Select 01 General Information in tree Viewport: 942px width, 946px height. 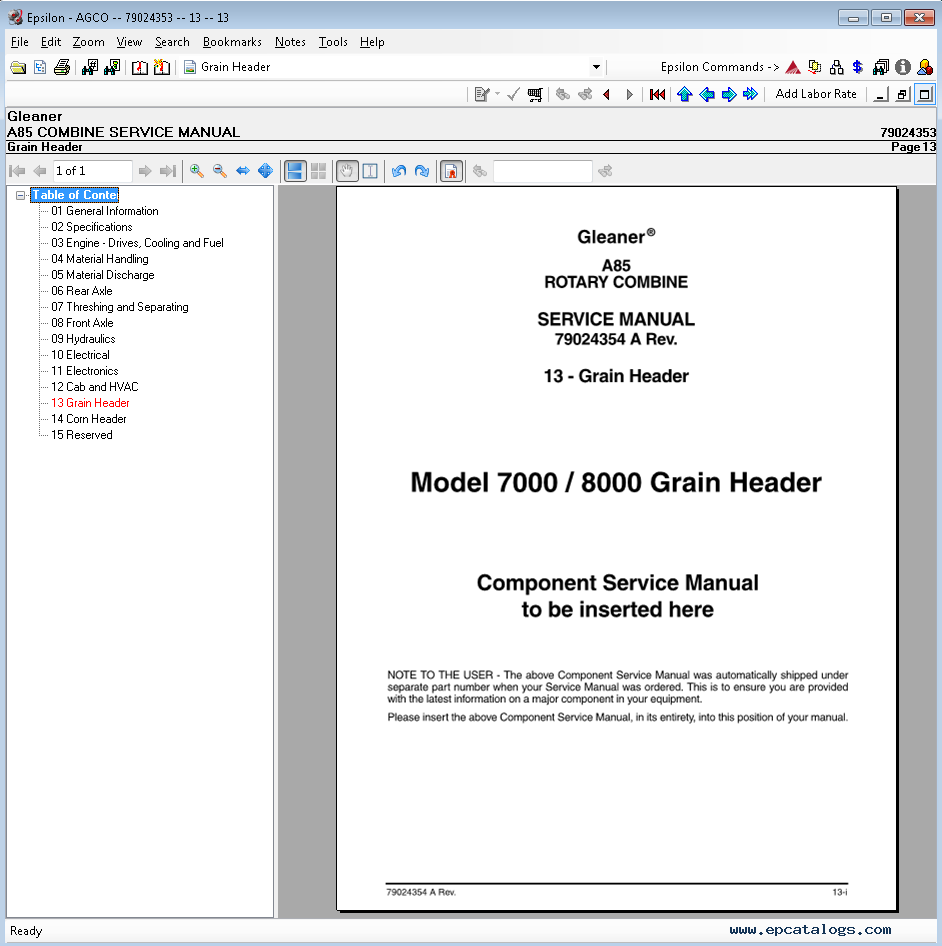pyautogui.click(x=105, y=211)
